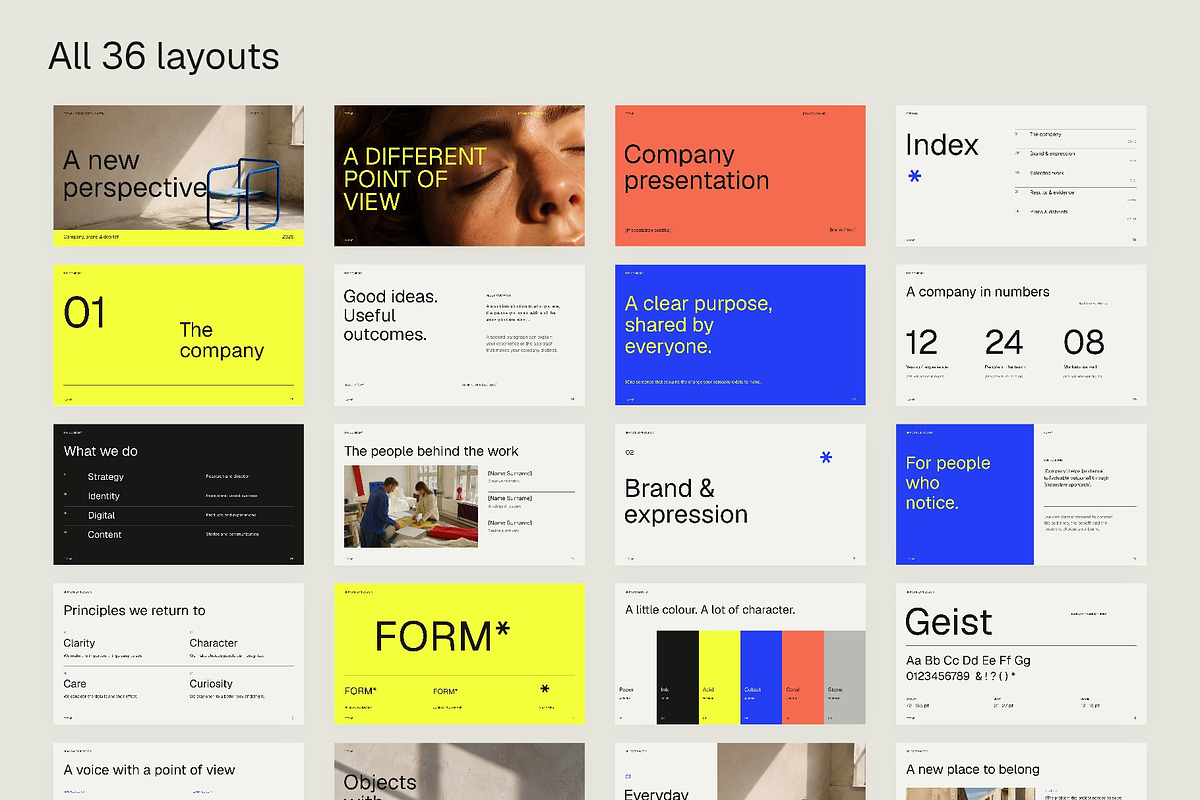Click the black Ink colour swatch

tap(677, 677)
